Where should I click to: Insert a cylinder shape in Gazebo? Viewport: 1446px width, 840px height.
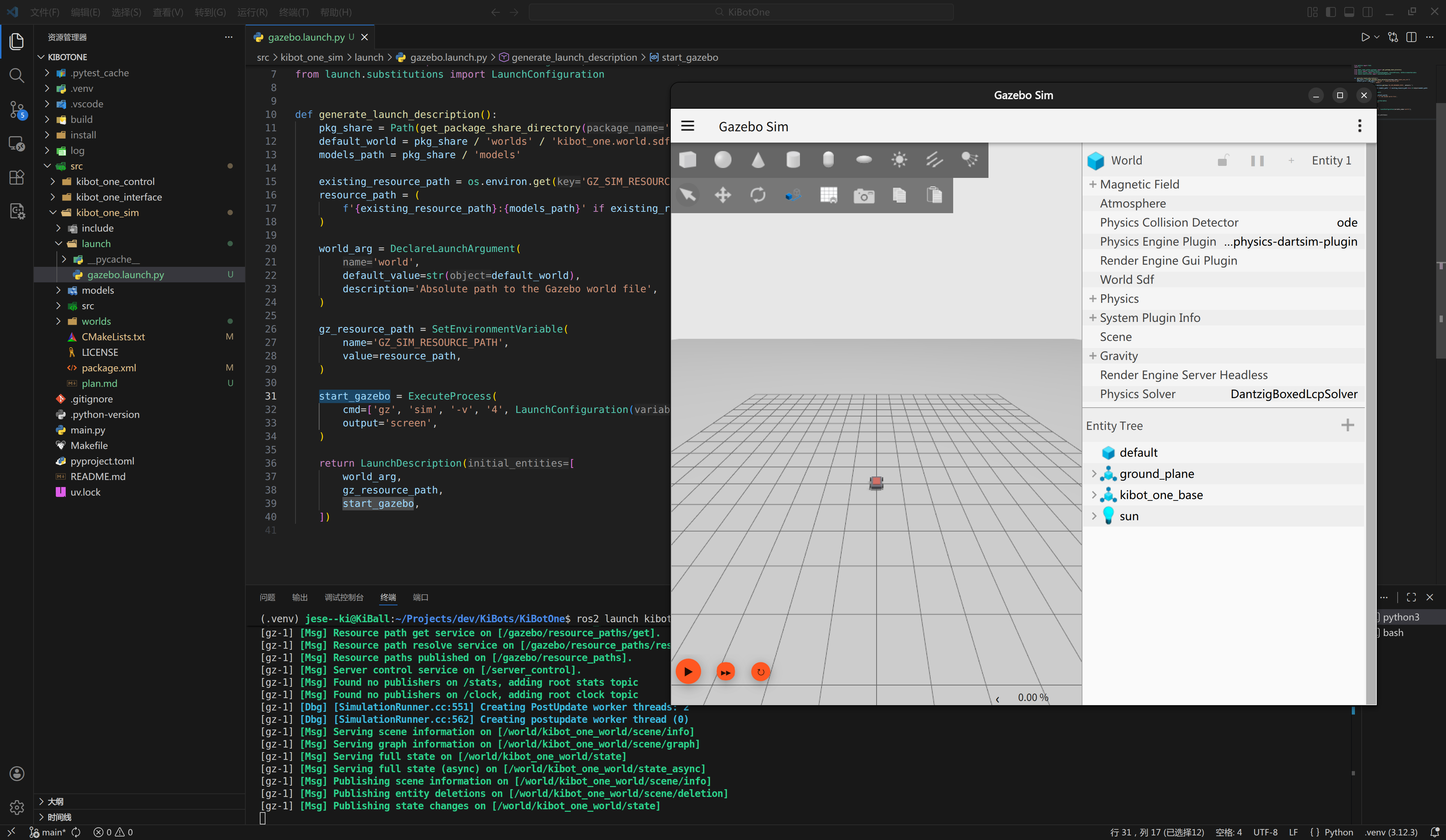(793, 160)
